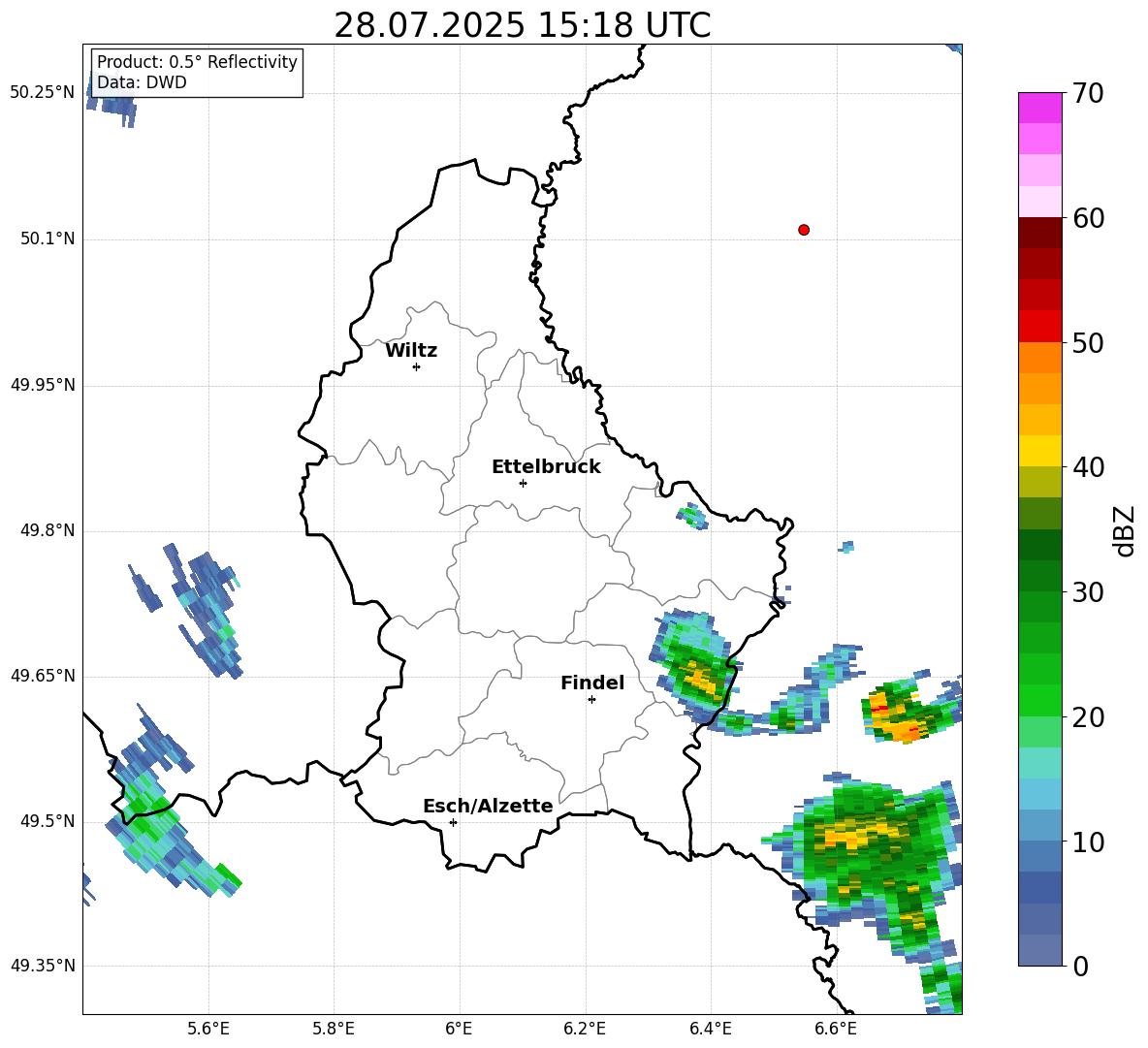Click the dBZ colorbar axis label
This screenshot has width=1148, height=1048.
tap(1126, 530)
